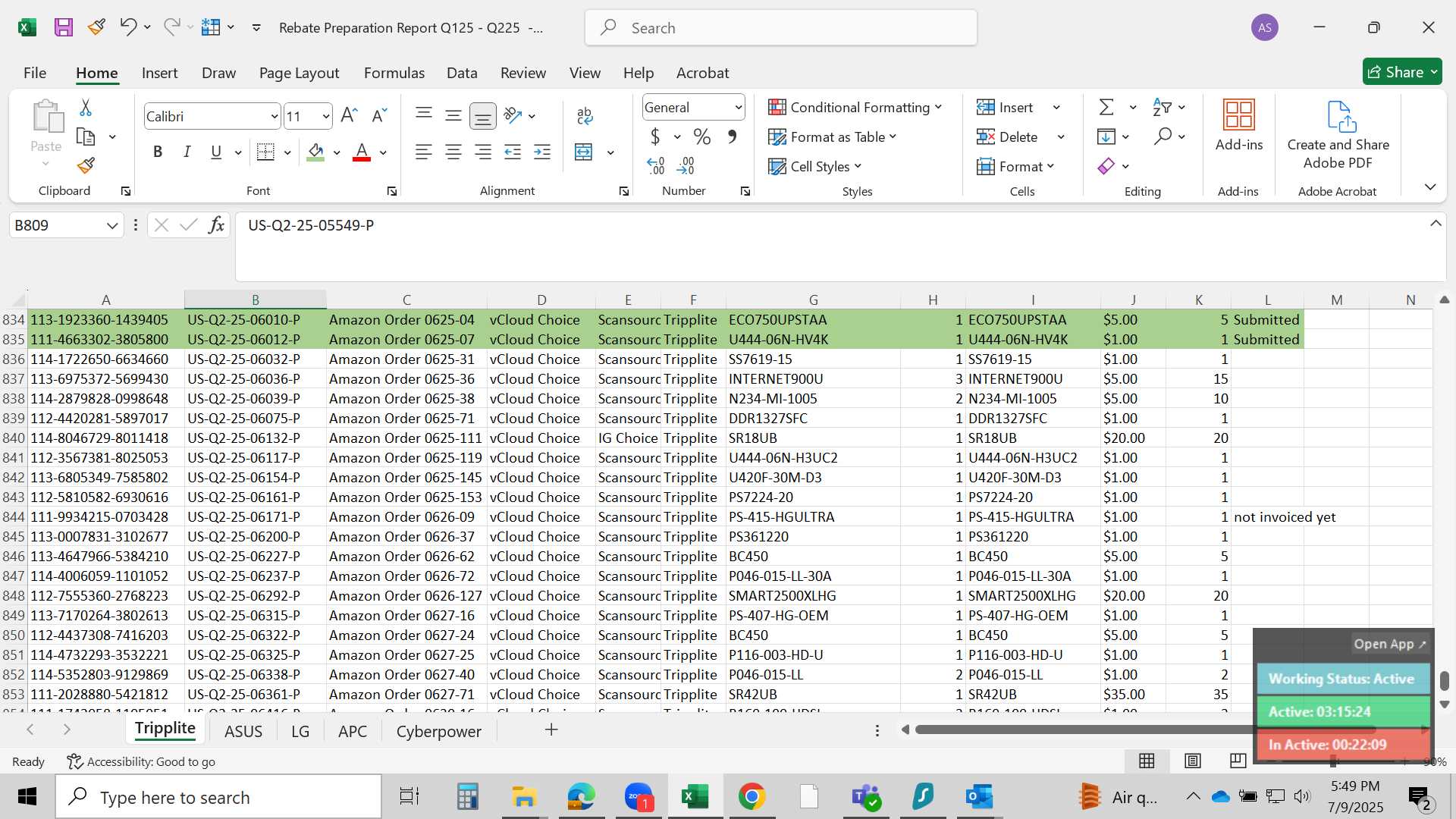Toggle Underline formatting

tap(216, 152)
